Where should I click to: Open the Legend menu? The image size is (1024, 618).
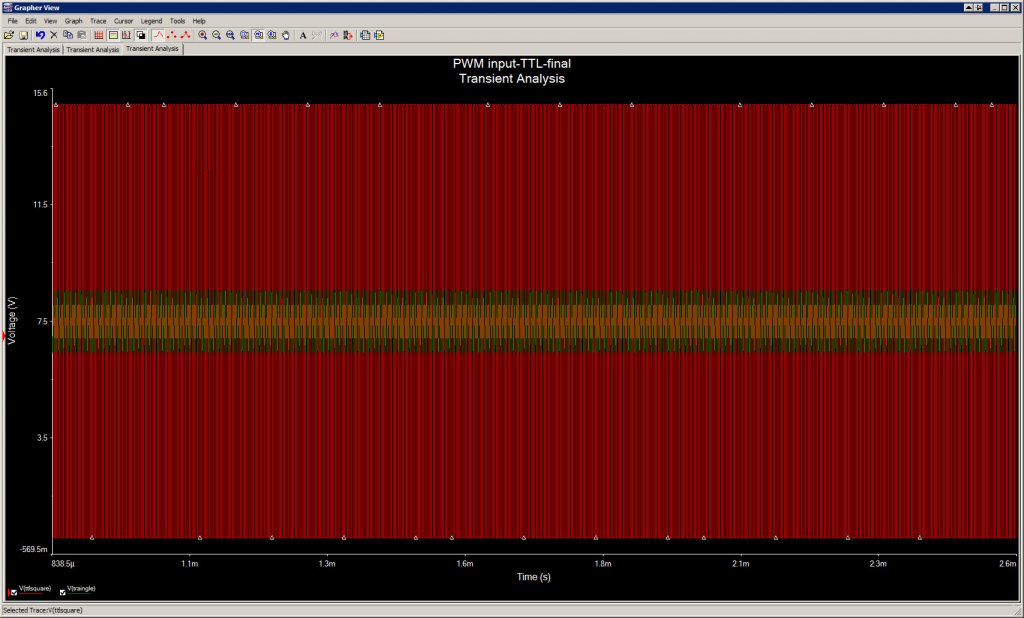[151, 21]
